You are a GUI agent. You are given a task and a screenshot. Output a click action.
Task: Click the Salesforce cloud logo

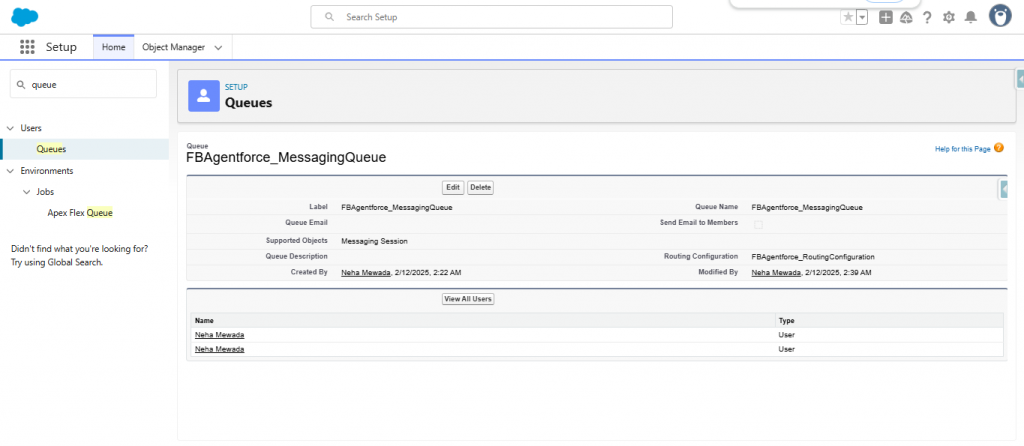(x=25, y=17)
